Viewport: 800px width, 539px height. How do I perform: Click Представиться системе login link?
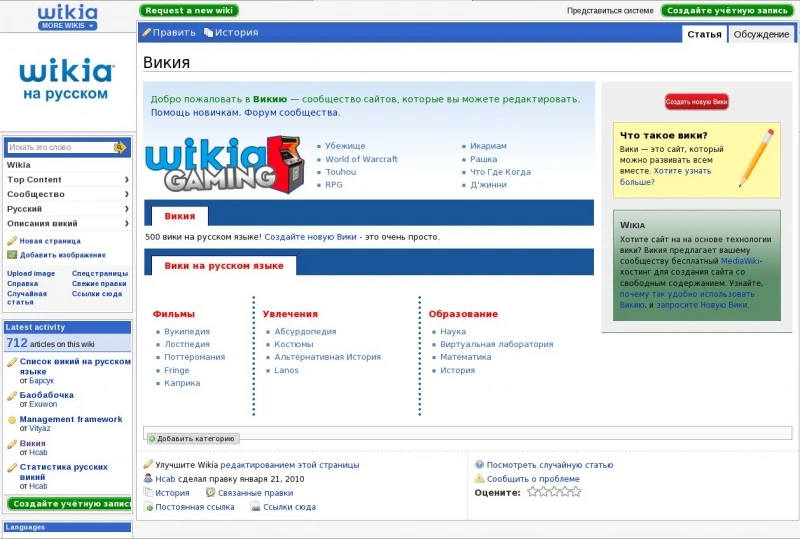click(610, 11)
